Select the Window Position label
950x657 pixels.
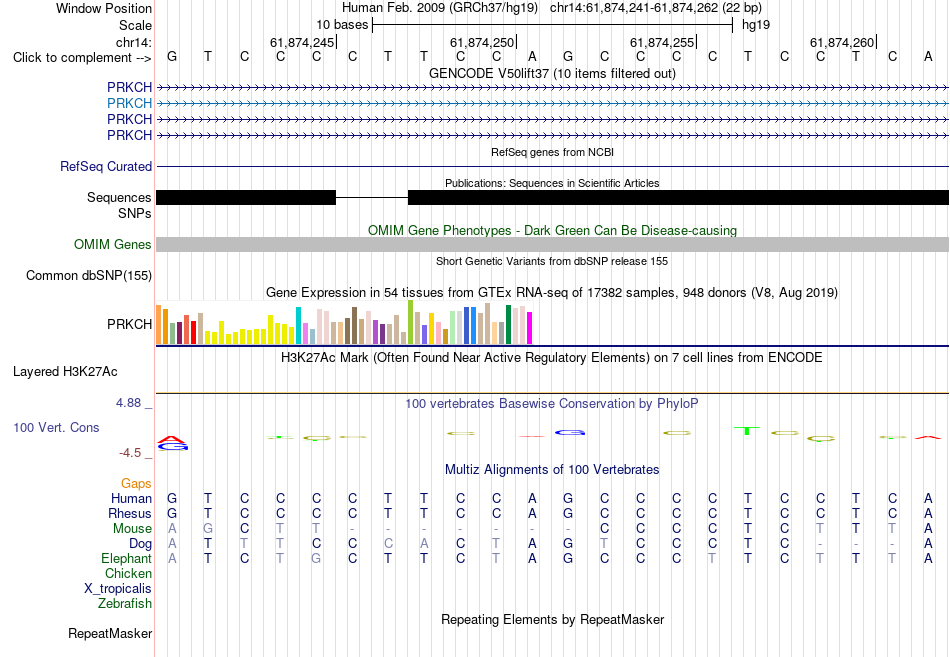tap(104, 8)
